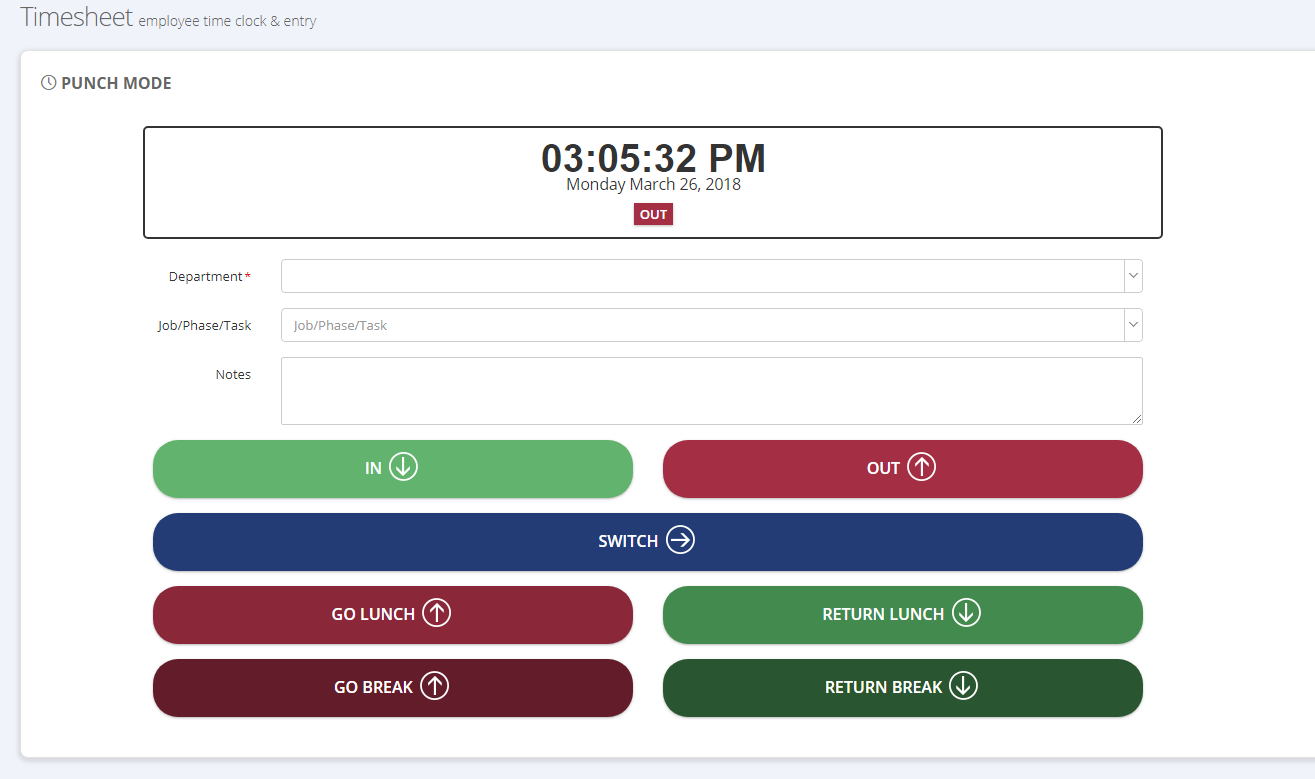This screenshot has width=1315, height=779.
Task: Click the clock icon next to PUNCH MODE
Action: 48,83
